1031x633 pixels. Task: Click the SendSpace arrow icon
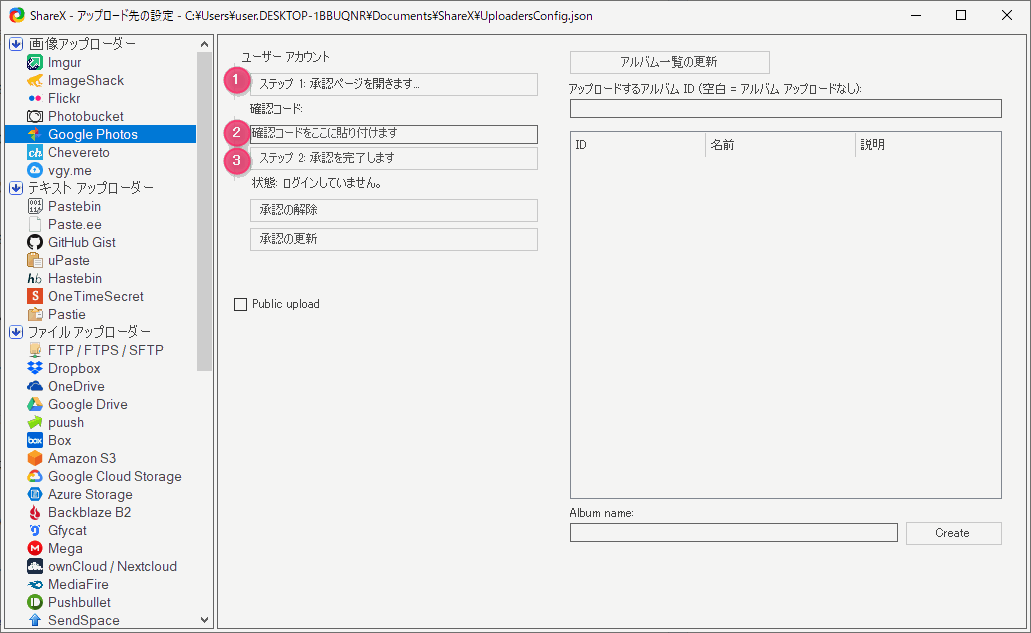coord(35,621)
